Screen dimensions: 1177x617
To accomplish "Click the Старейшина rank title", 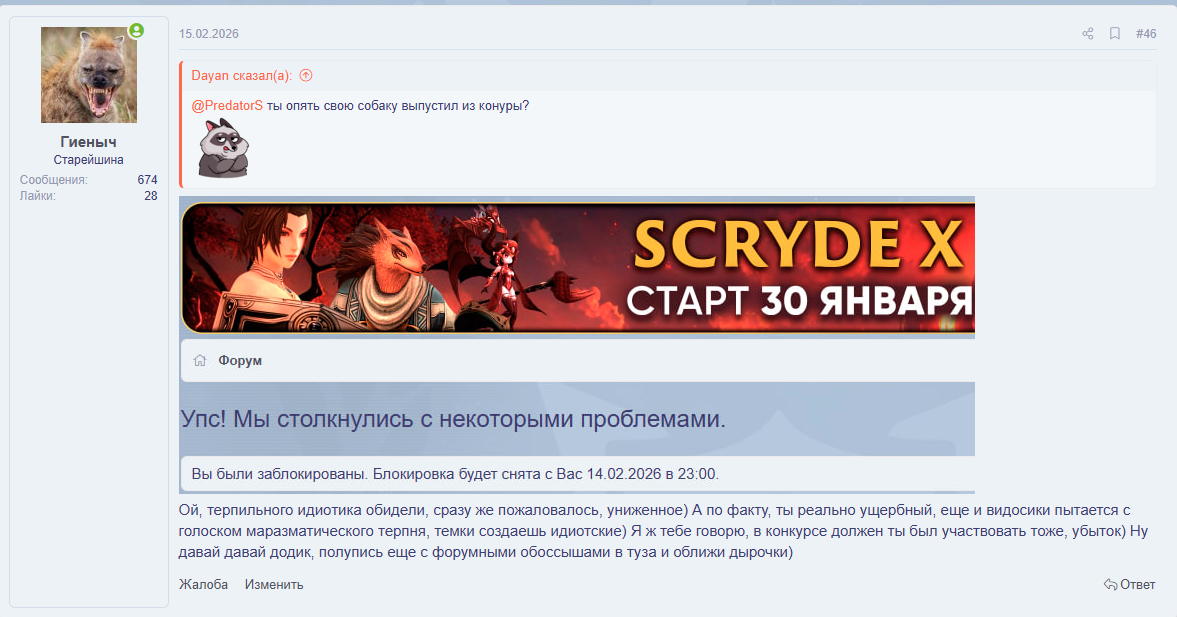I will click(x=89, y=160).
